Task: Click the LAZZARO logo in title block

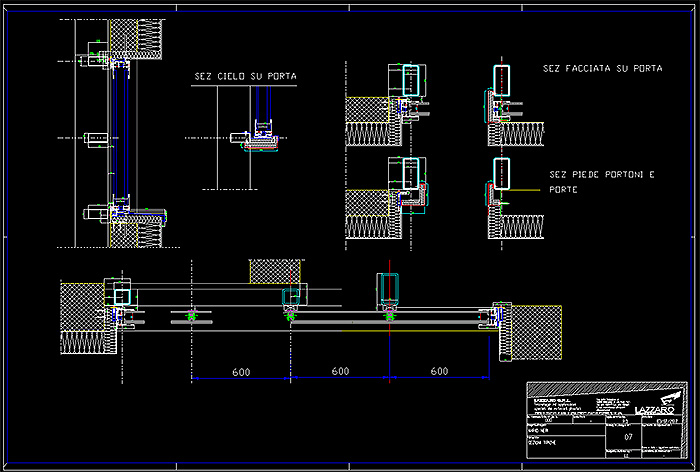Action: tap(655, 409)
